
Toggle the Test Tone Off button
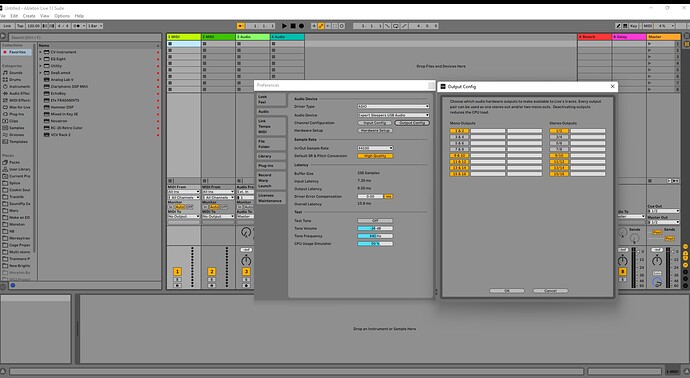pyautogui.click(x=375, y=221)
